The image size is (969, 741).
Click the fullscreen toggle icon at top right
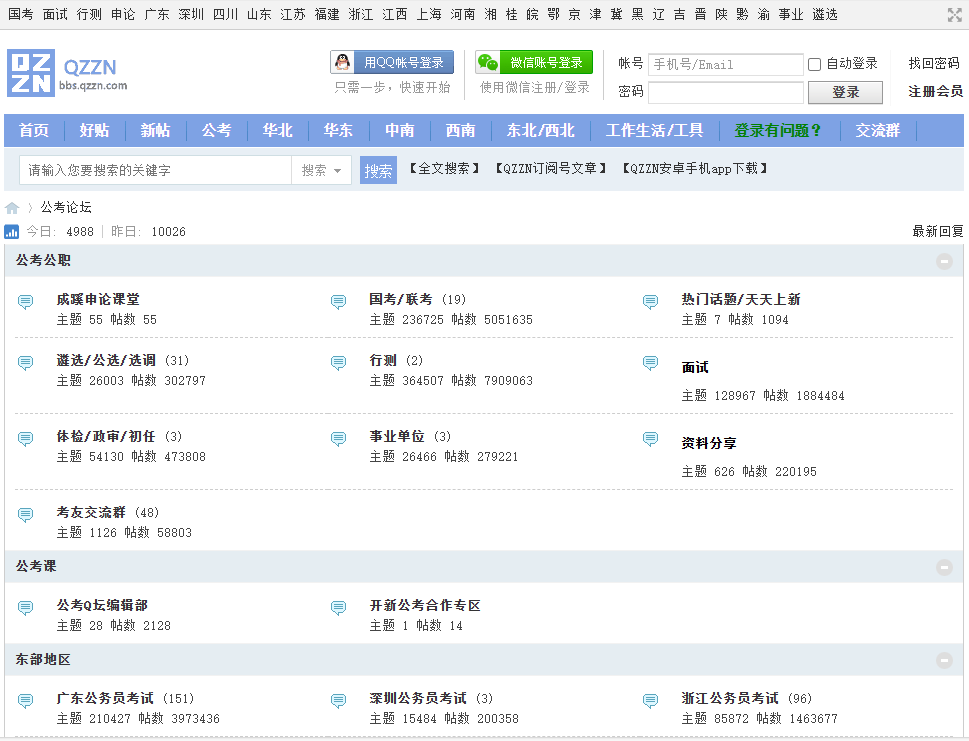point(955,14)
